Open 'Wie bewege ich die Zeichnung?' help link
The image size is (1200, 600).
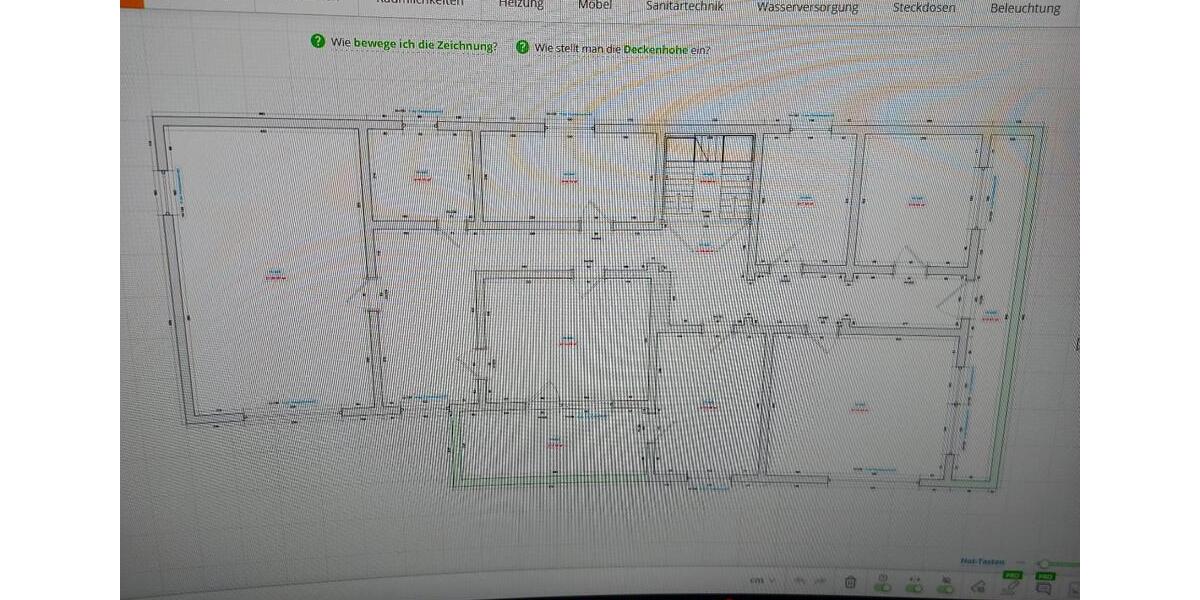tap(414, 45)
